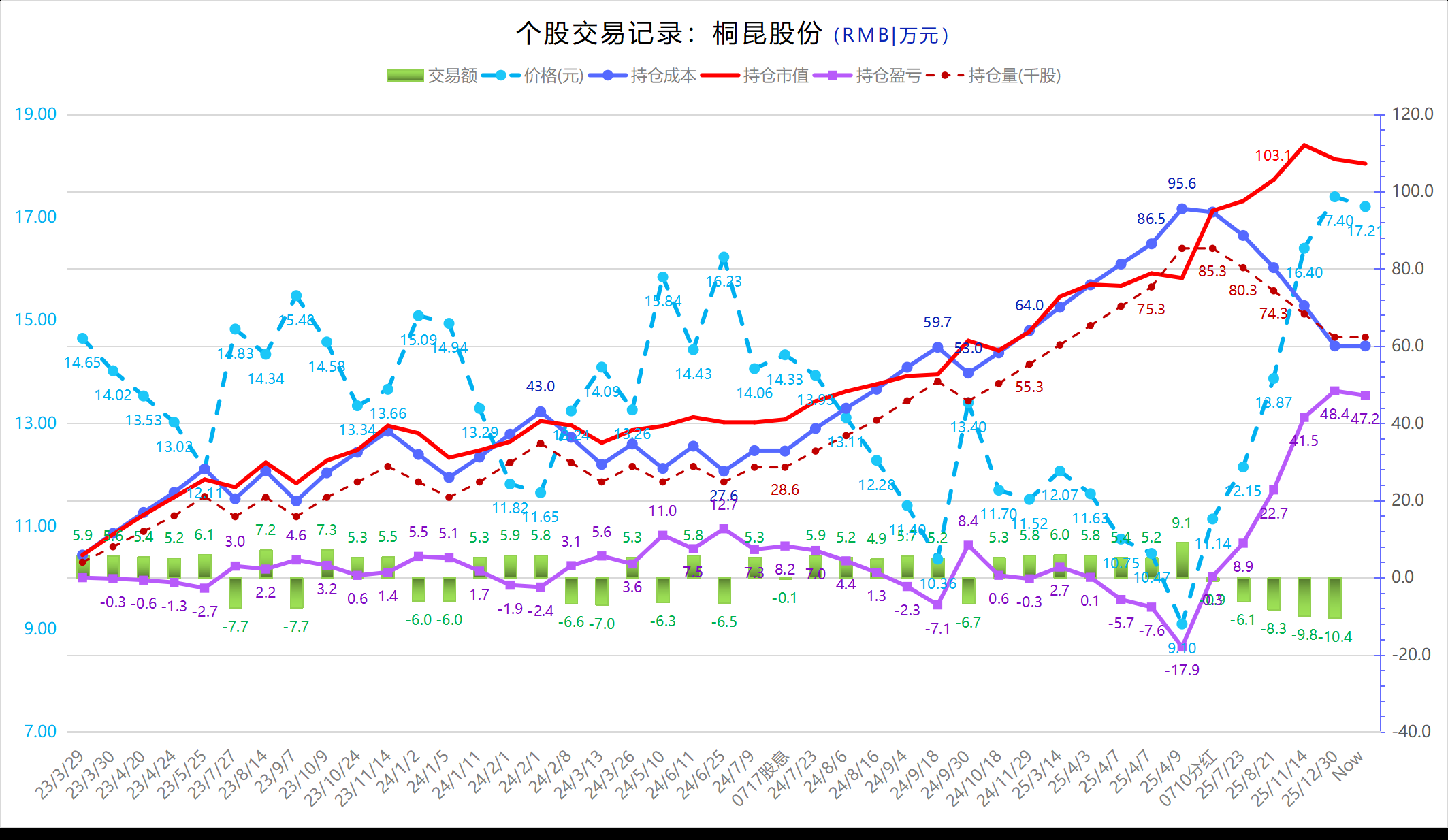Click the 价格(元) legend marker
This screenshot has width=1448, height=840.
point(501,76)
